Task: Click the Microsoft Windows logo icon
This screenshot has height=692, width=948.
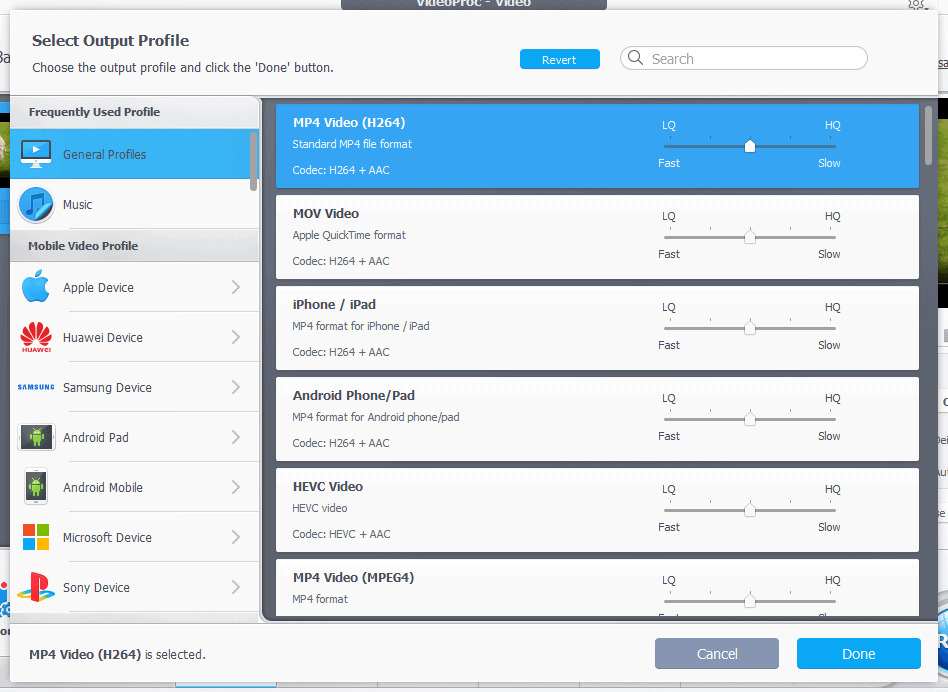Action: 36,537
